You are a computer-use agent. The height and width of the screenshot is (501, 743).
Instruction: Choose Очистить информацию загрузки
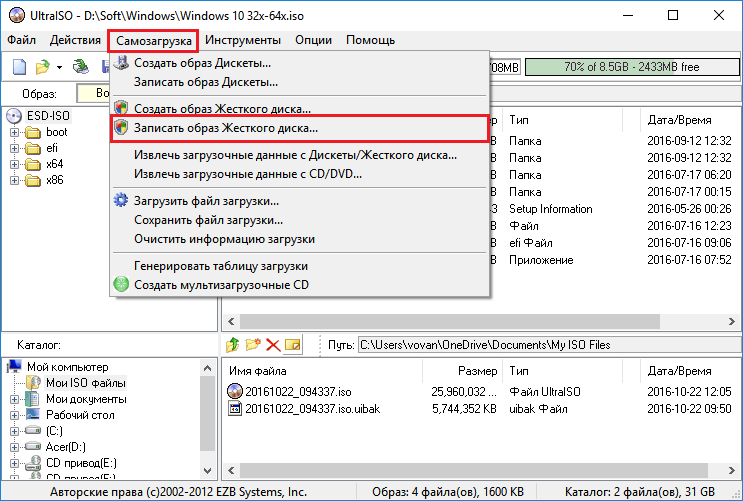coord(299,239)
